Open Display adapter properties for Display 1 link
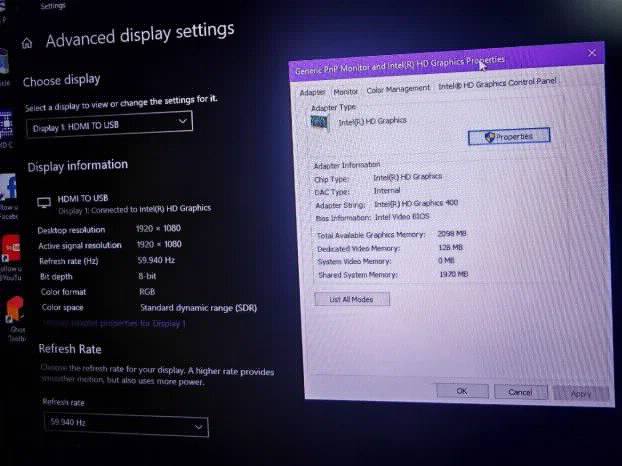Viewport: 622px width, 466px height. tap(115, 324)
